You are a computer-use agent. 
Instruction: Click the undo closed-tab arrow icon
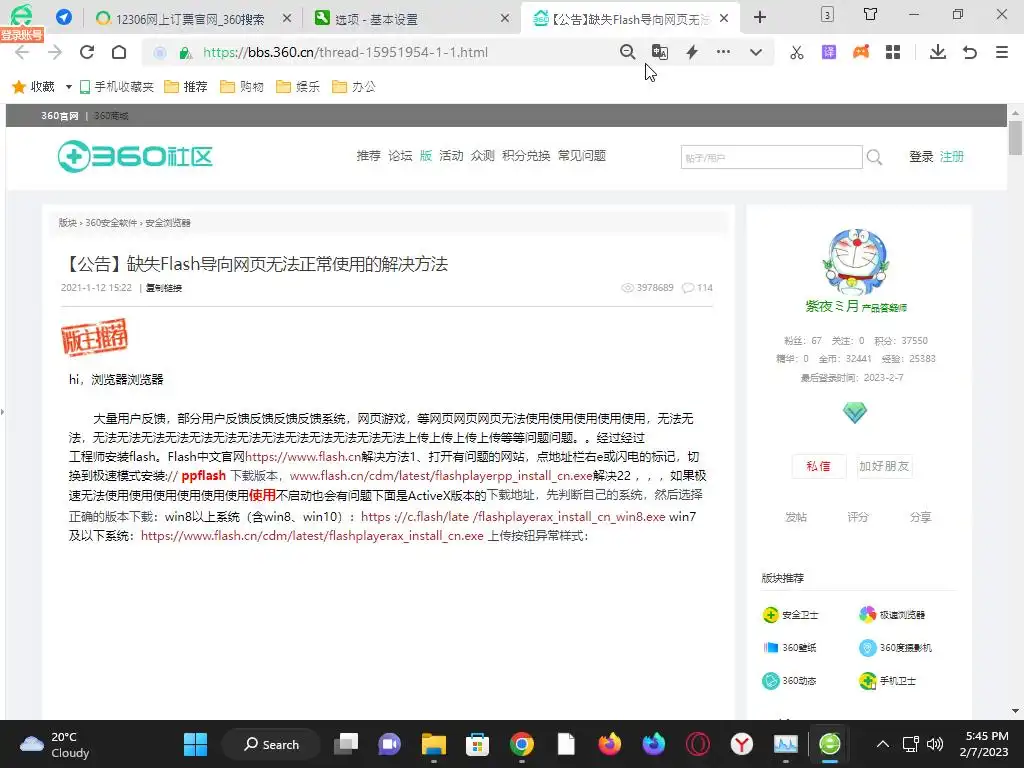[970, 52]
